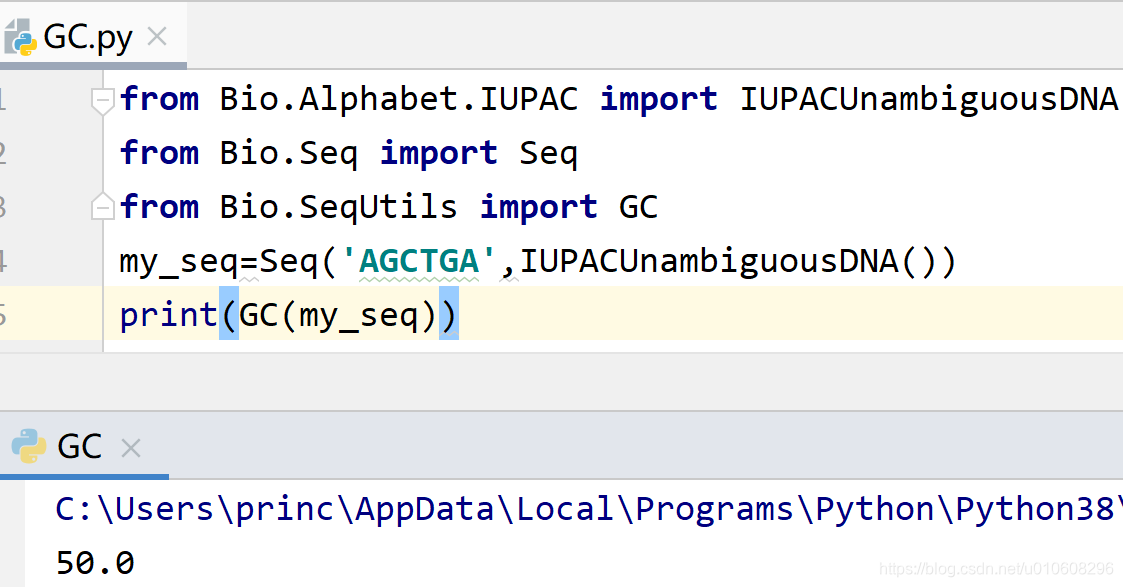Click line number 4 in the gutter

(3, 260)
